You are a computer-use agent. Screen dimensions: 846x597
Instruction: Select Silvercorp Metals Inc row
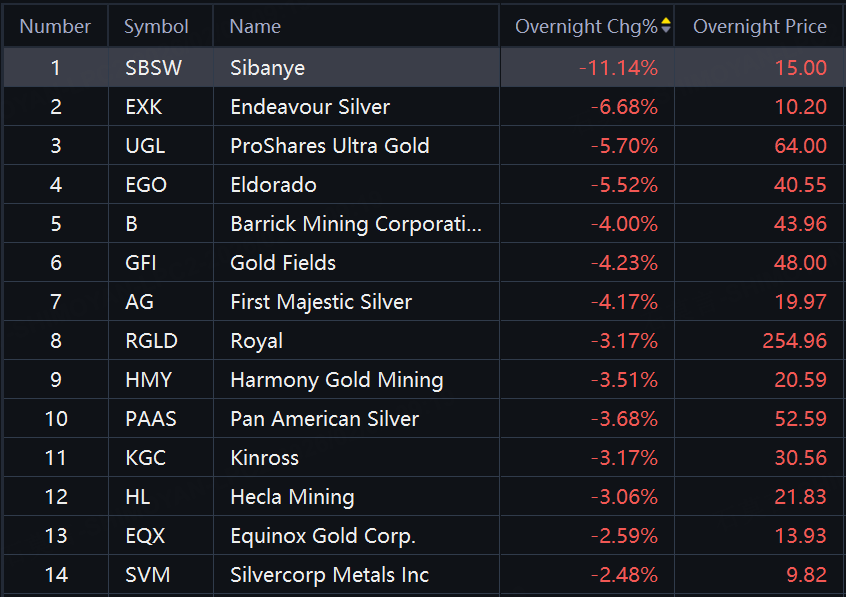(329, 575)
